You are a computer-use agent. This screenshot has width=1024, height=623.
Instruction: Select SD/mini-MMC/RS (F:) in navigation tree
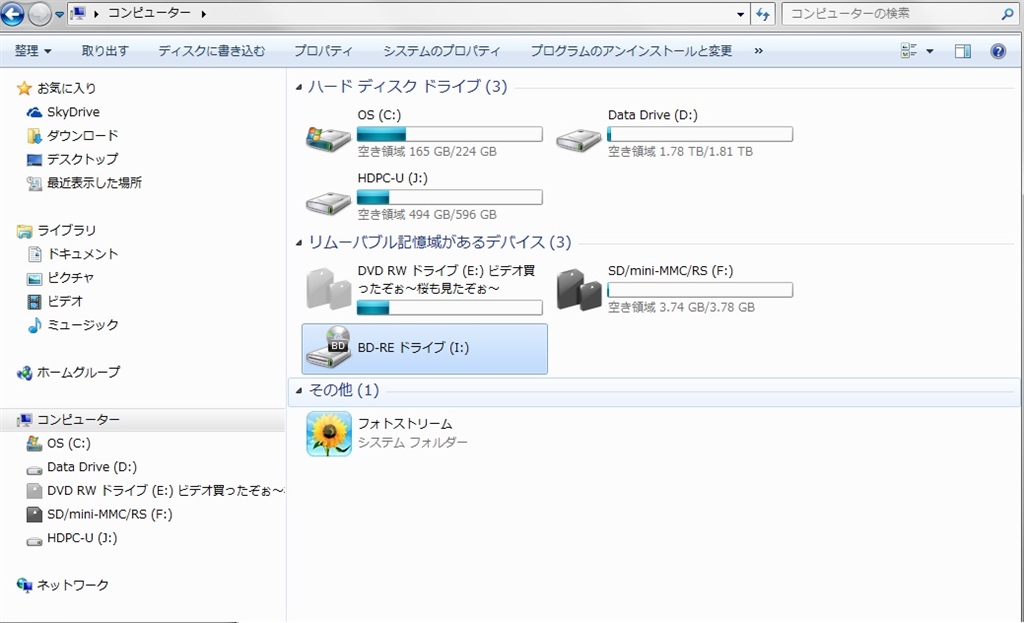109,514
